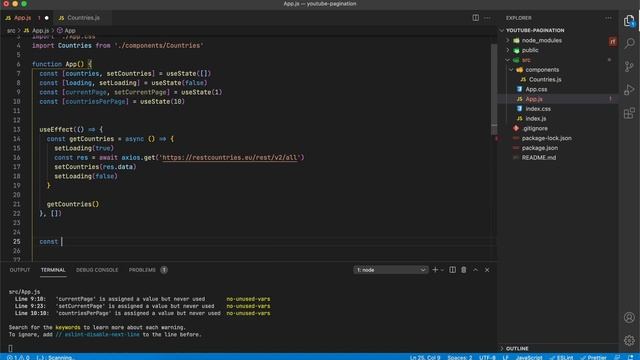The image size is (640, 360).
Task: Collapse the src folder
Action: tap(526, 60)
